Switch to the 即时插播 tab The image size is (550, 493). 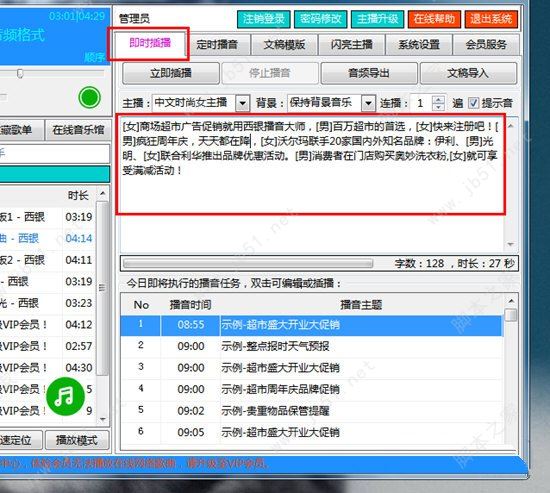pos(150,44)
